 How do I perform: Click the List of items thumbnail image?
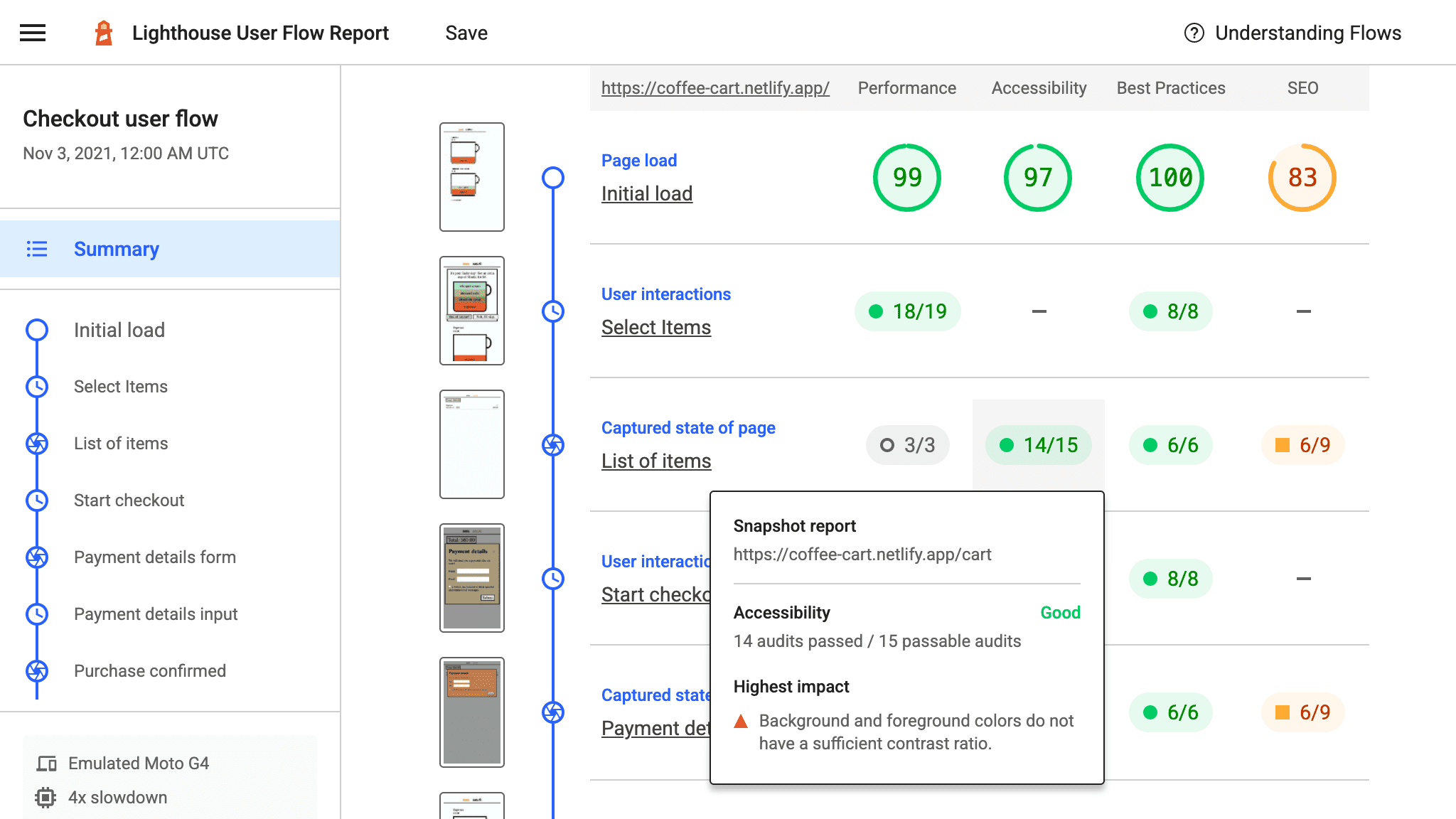[x=471, y=444]
